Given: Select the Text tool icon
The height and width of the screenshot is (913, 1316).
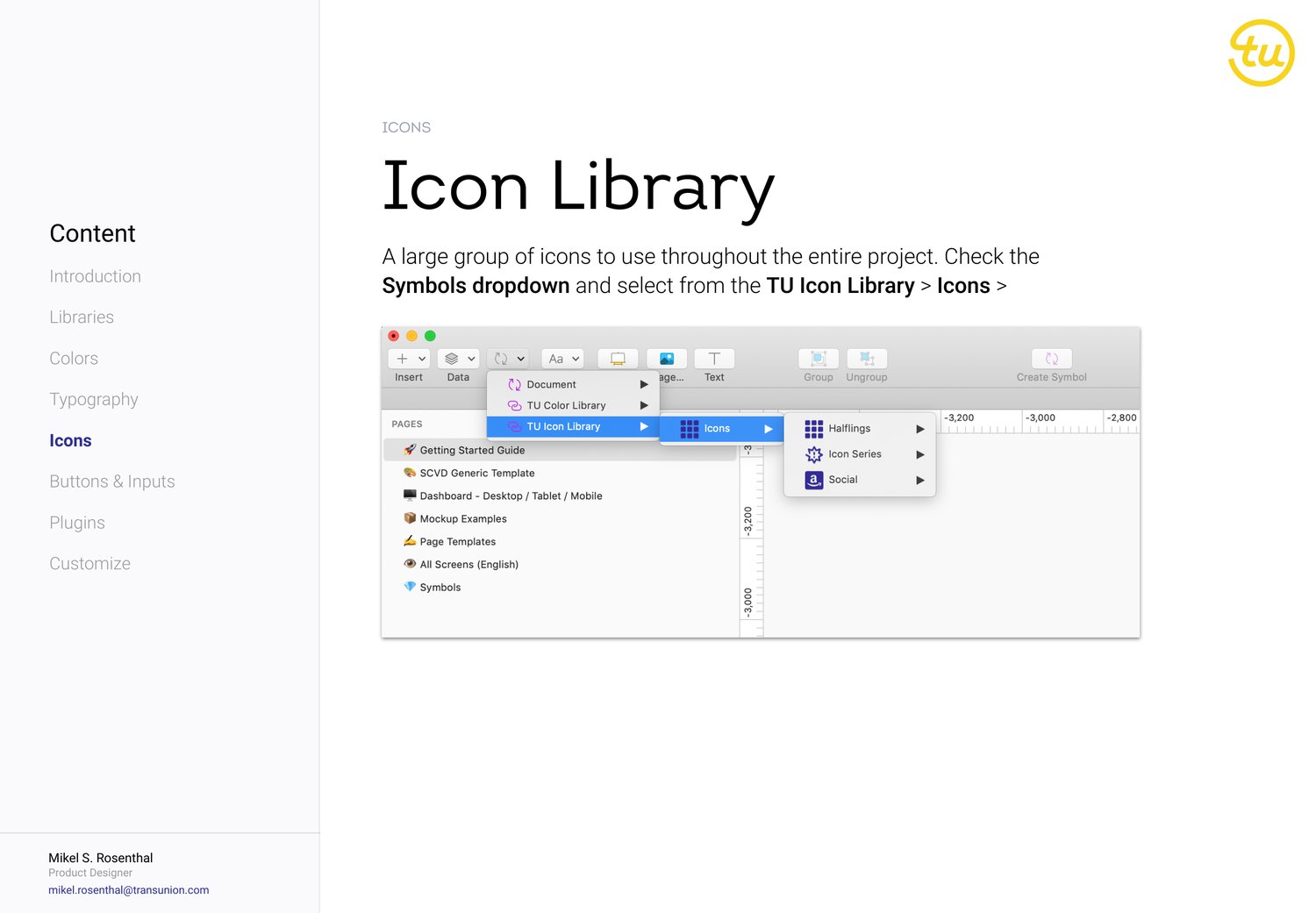Looking at the screenshot, I should (714, 359).
